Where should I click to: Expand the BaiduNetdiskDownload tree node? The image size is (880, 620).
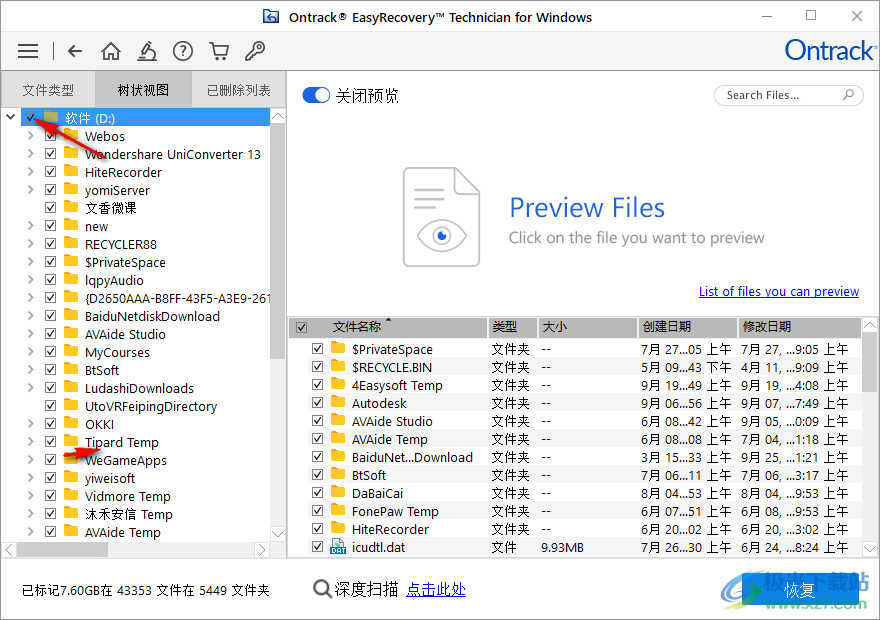[31, 315]
